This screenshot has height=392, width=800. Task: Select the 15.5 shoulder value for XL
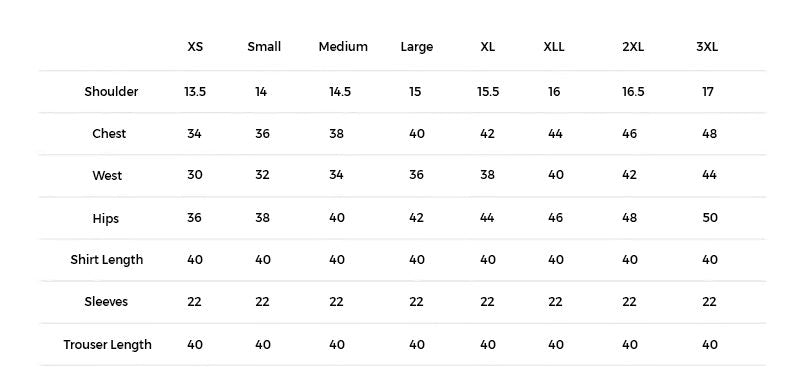(x=488, y=91)
